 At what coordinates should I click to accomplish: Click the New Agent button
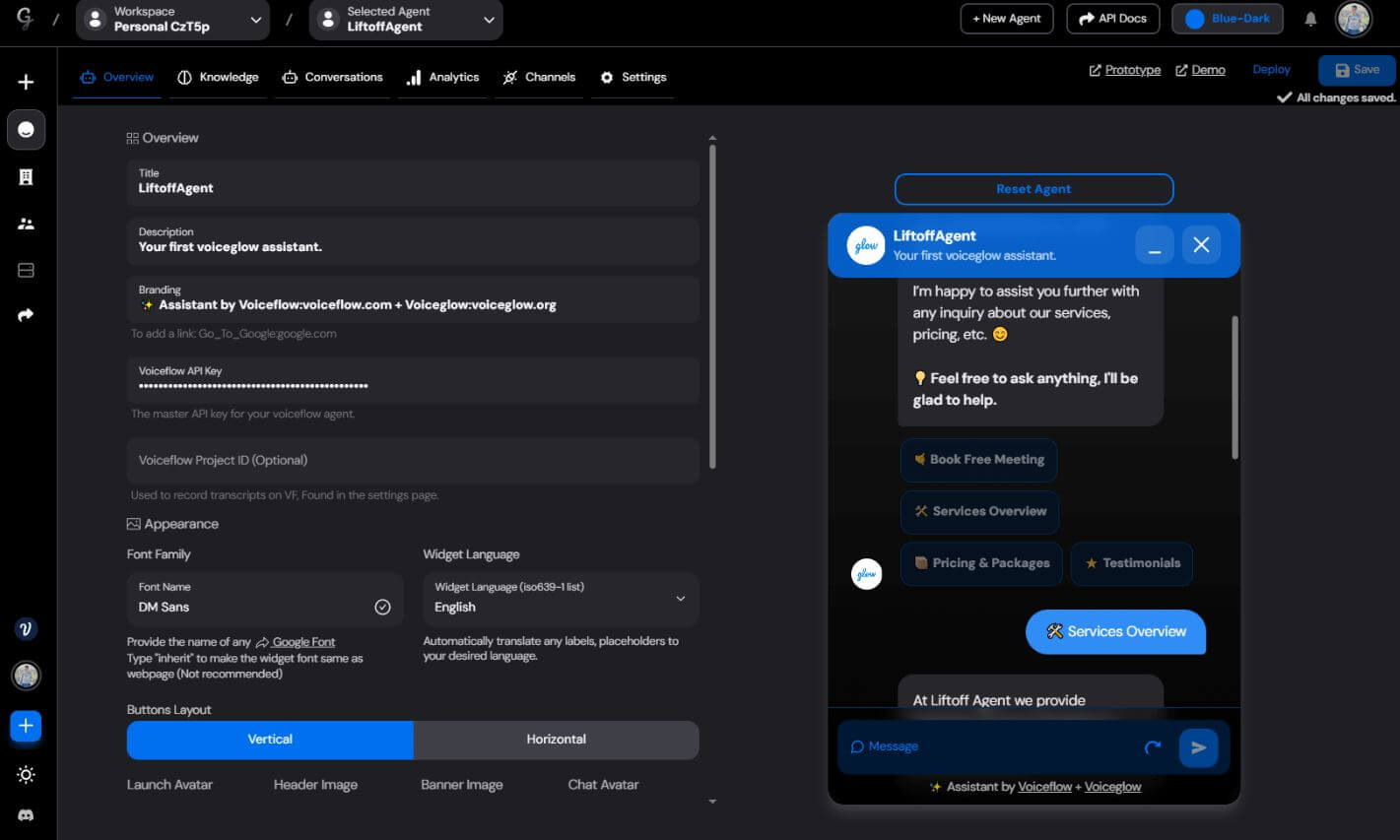click(x=1007, y=19)
